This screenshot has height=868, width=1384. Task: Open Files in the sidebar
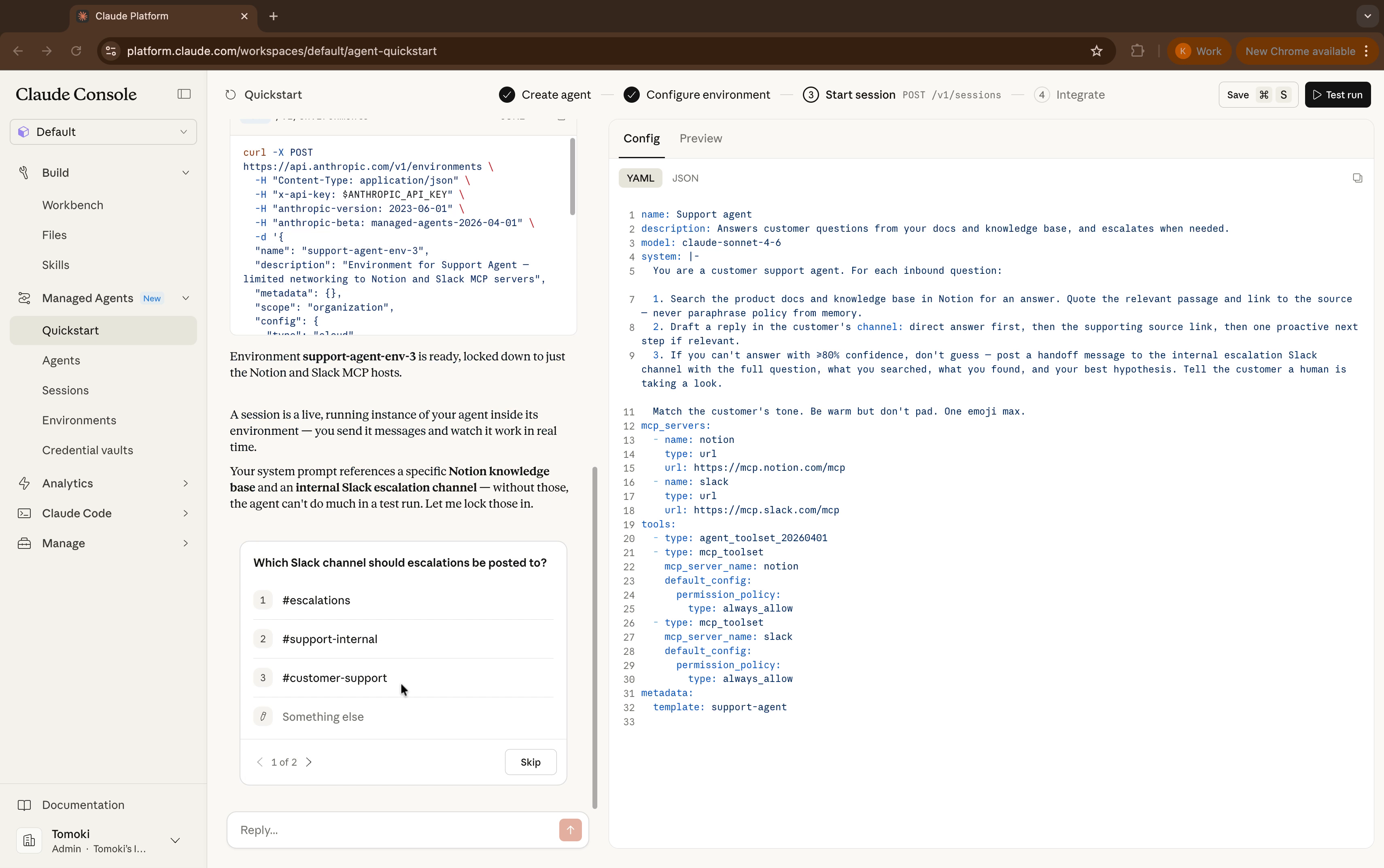point(103,235)
